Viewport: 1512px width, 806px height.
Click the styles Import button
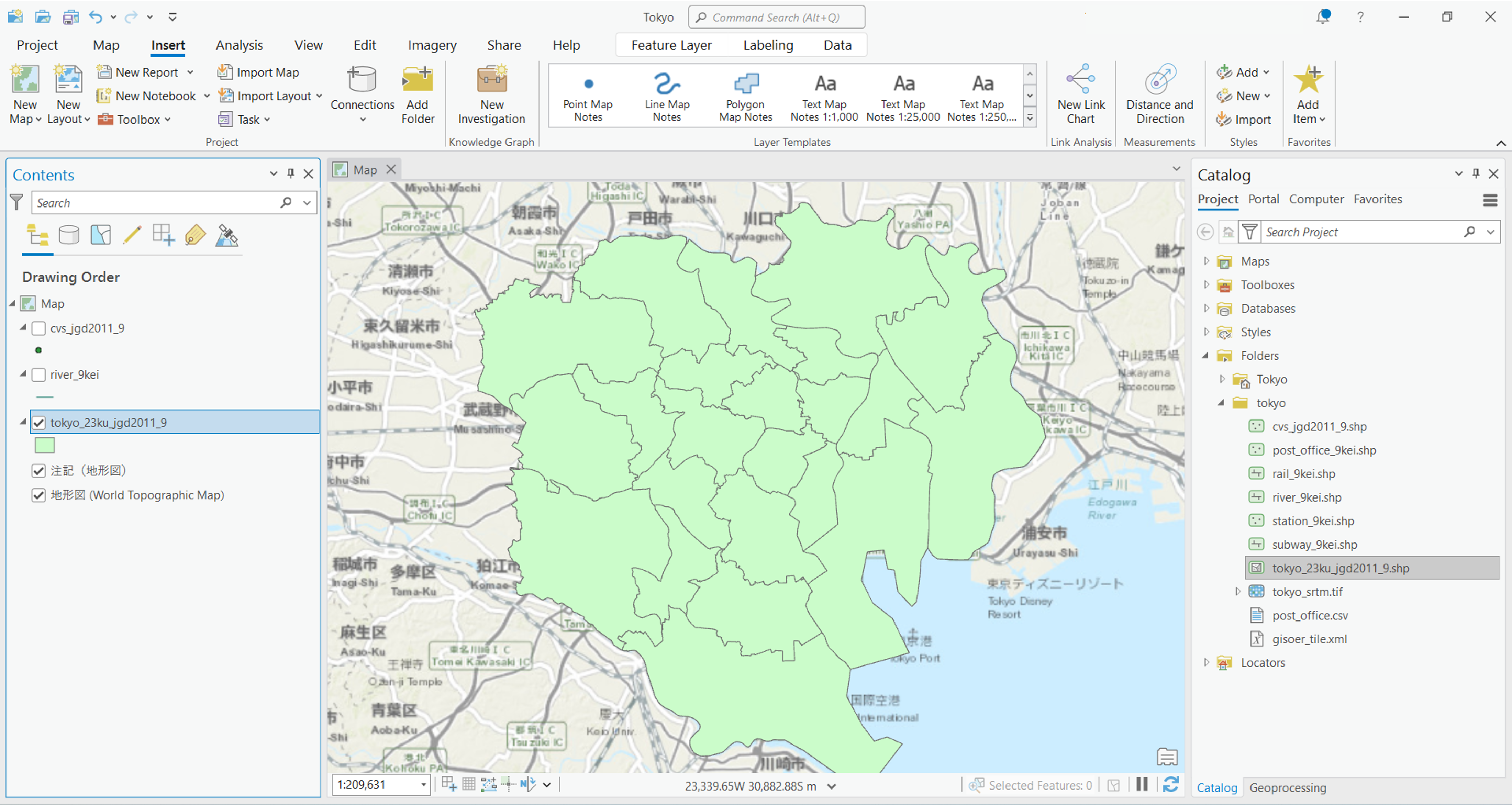pos(1243,119)
